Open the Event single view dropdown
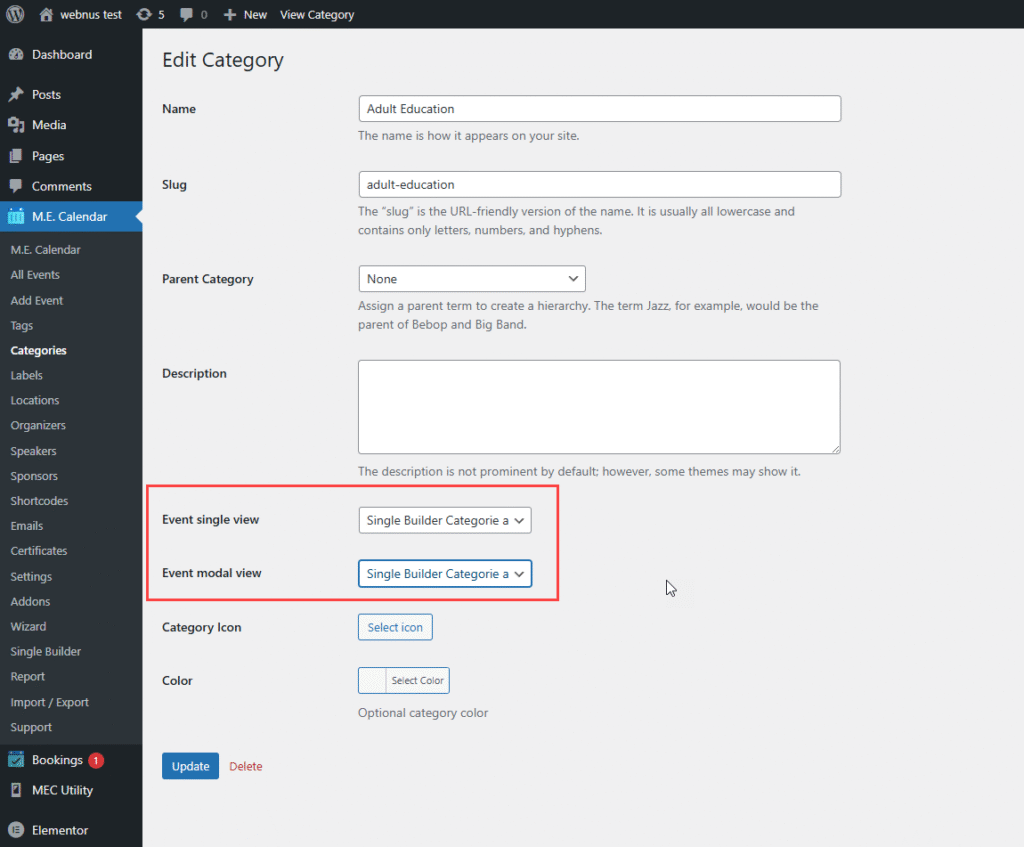Image resolution: width=1024 pixels, height=847 pixels. click(444, 520)
